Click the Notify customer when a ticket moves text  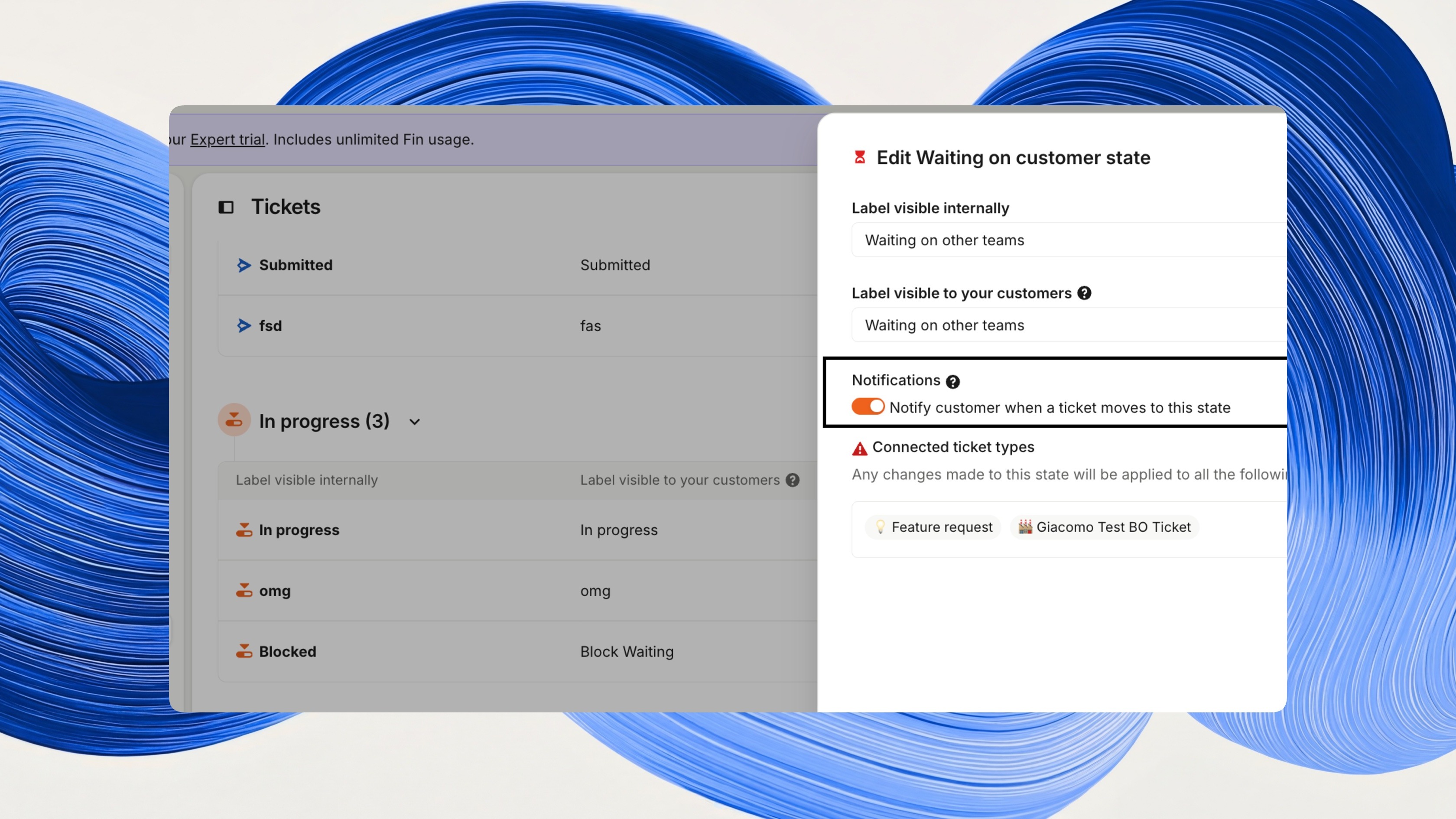1060,407
